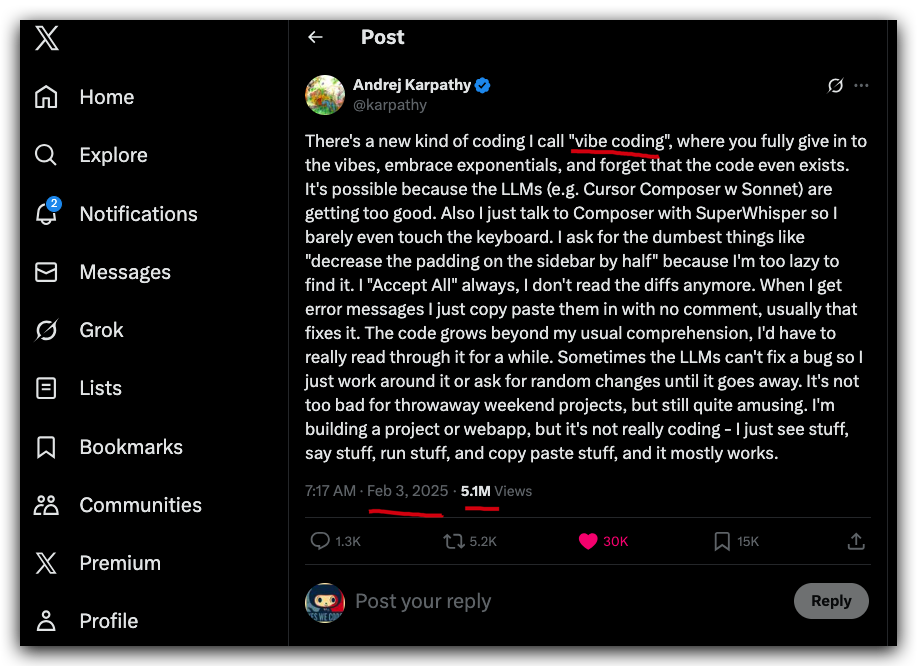Viewport: 917px width, 666px height.
Task: Click Andrej Karpathy's profile picture
Action: click(325, 95)
